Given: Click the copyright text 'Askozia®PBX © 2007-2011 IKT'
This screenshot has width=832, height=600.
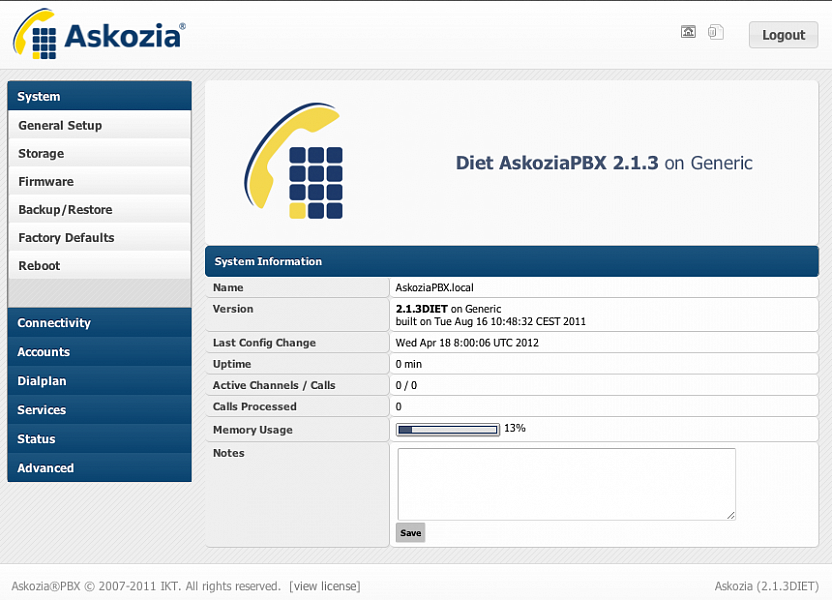Looking at the screenshot, I should (x=96, y=586).
